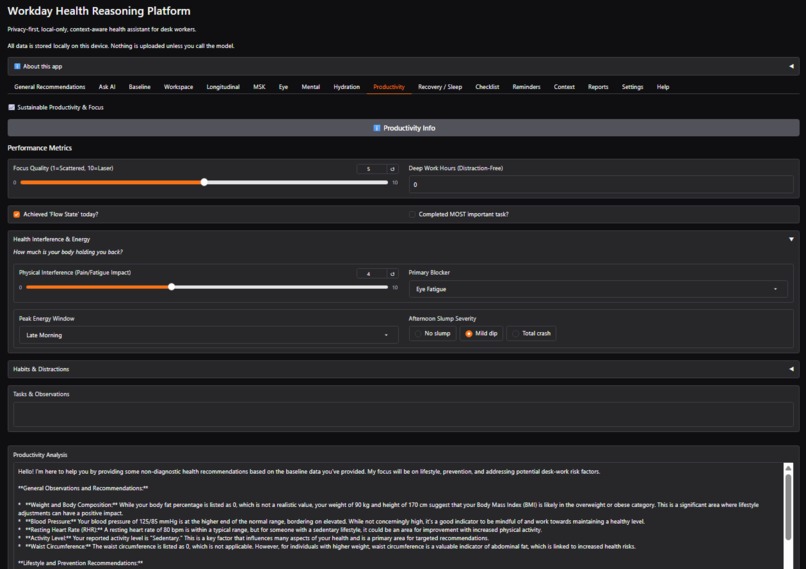Click the info icon in About this app

coord(17,66)
